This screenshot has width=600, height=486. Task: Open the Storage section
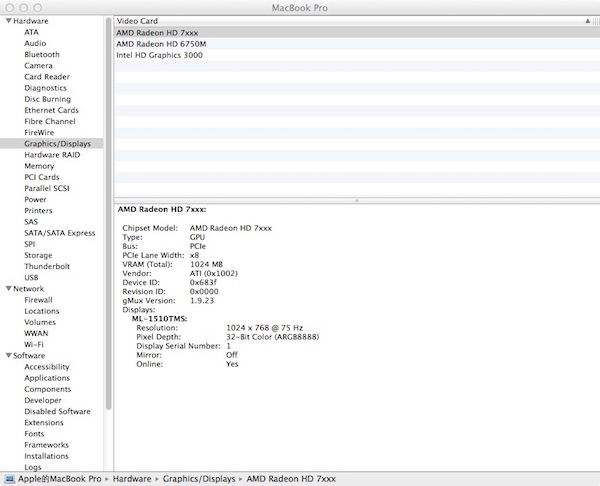point(38,255)
